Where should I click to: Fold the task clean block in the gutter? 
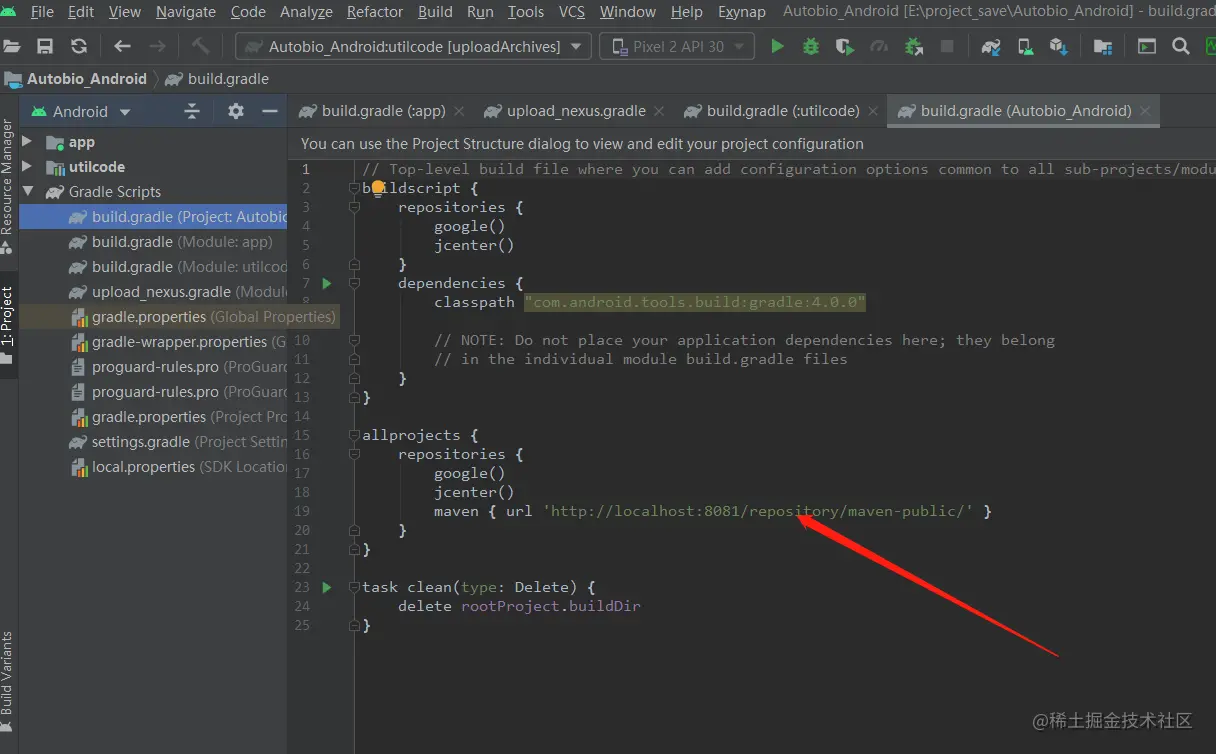pos(354,587)
